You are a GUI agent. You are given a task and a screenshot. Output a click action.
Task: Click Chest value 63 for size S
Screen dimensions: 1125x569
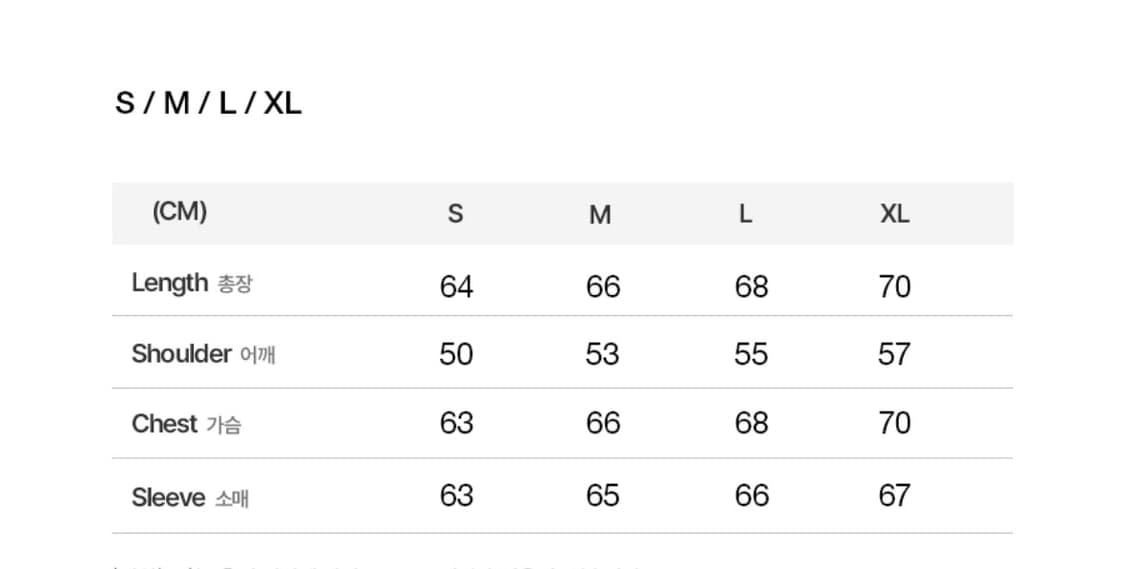[x=456, y=423]
